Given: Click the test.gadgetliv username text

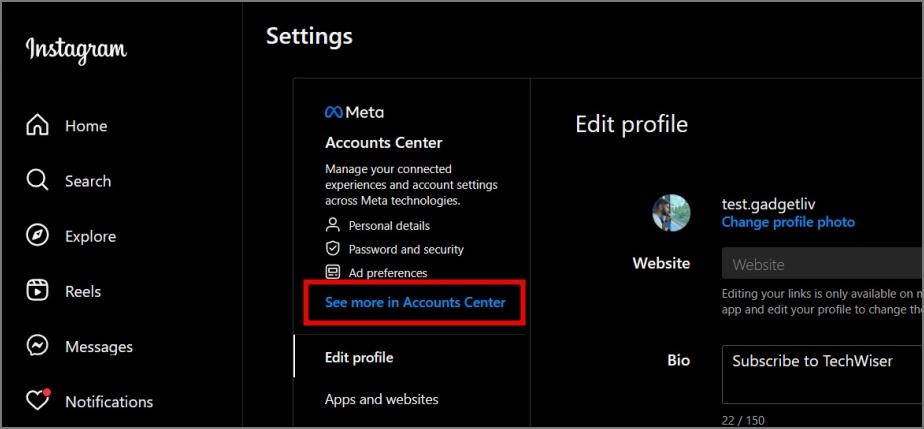Looking at the screenshot, I should (x=768, y=204).
